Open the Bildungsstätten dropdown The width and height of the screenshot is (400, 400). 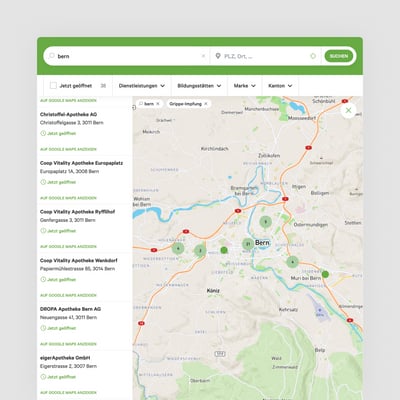199,86
